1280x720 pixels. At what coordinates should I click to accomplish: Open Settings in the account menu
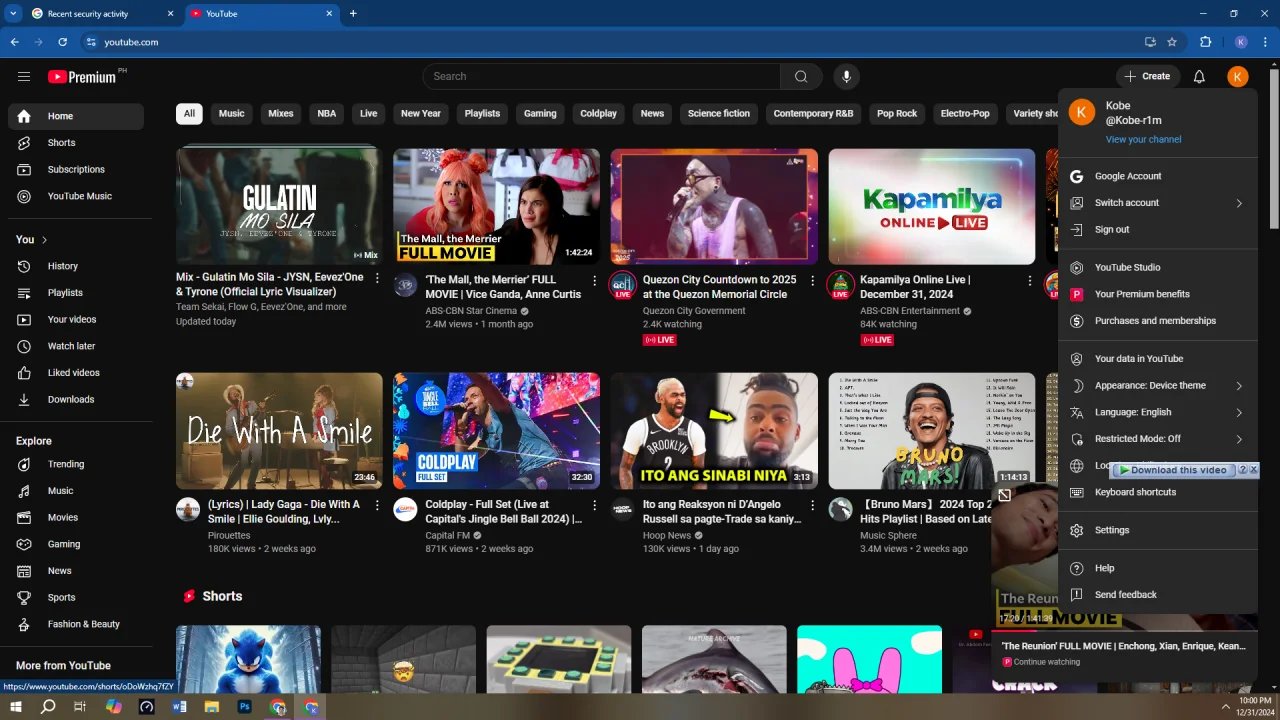pos(1158,530)
